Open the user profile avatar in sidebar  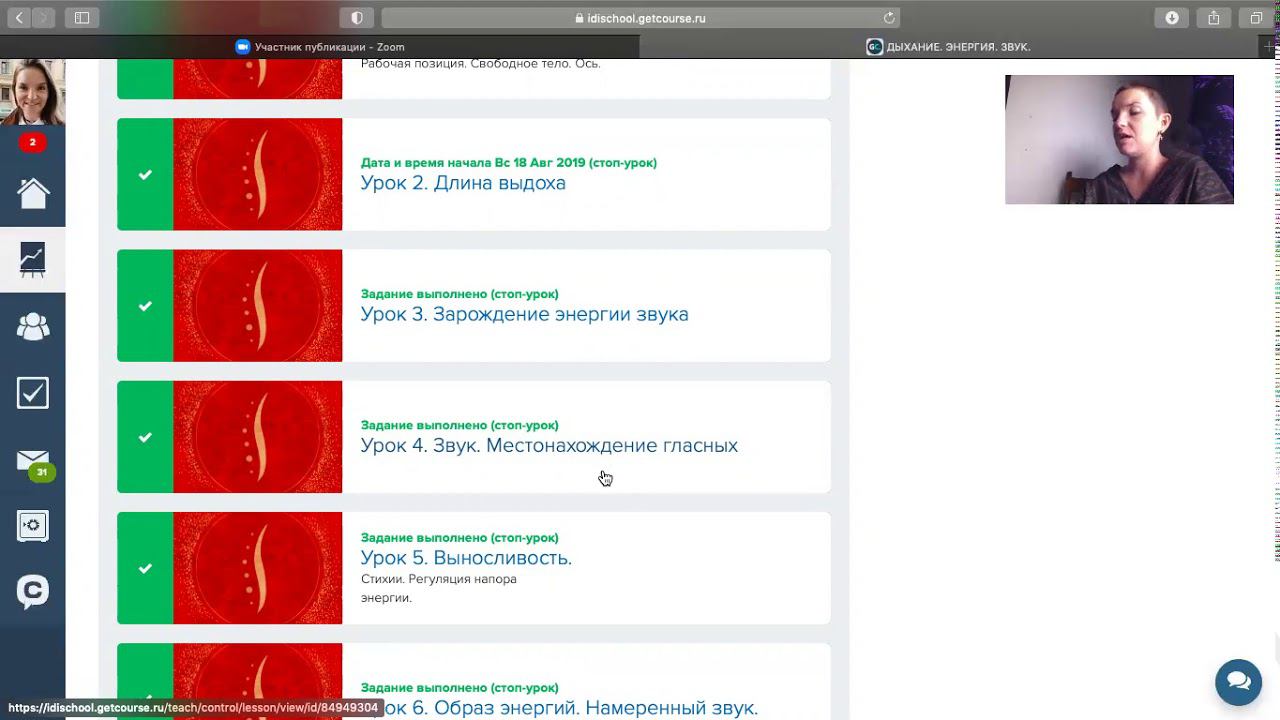33,92
